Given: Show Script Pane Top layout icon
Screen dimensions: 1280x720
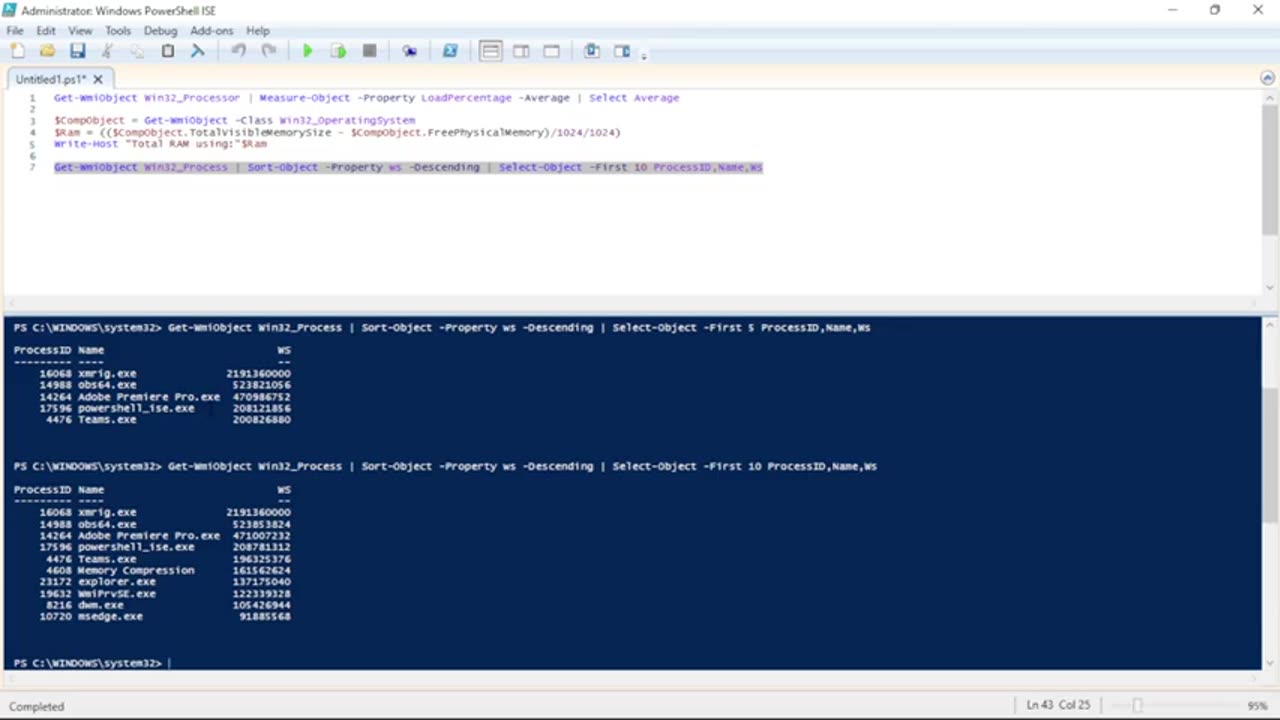Looking at the screenshot, I should 490,51.
